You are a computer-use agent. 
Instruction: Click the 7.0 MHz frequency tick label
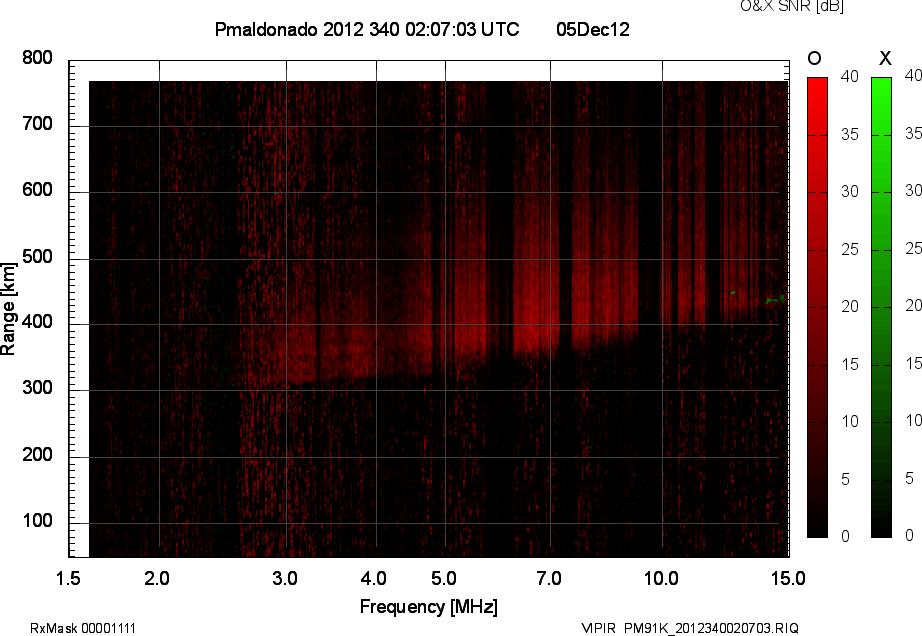click(549, 578)
